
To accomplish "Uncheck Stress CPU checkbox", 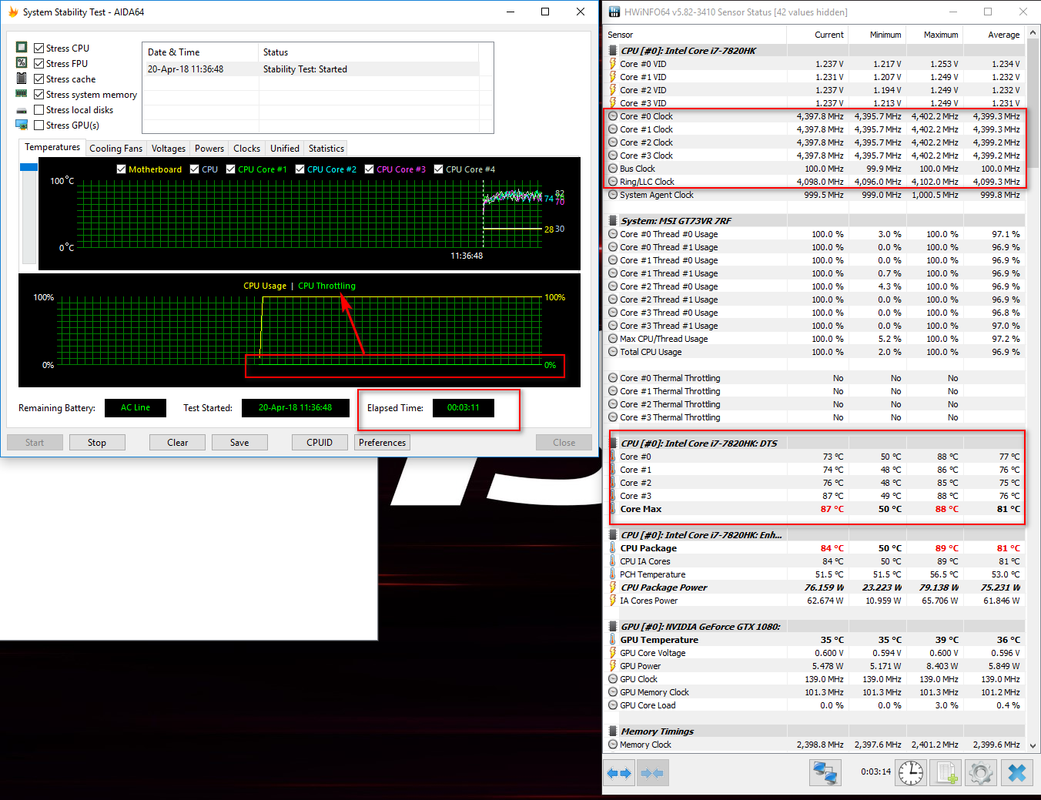I will [39, 48].
